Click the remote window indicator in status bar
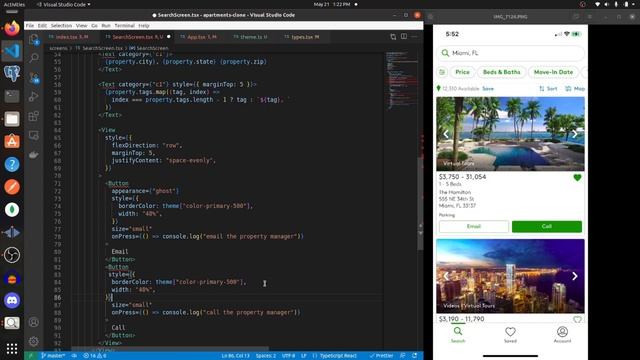Viewport: 640px width, 360px height. click(30, 356)
